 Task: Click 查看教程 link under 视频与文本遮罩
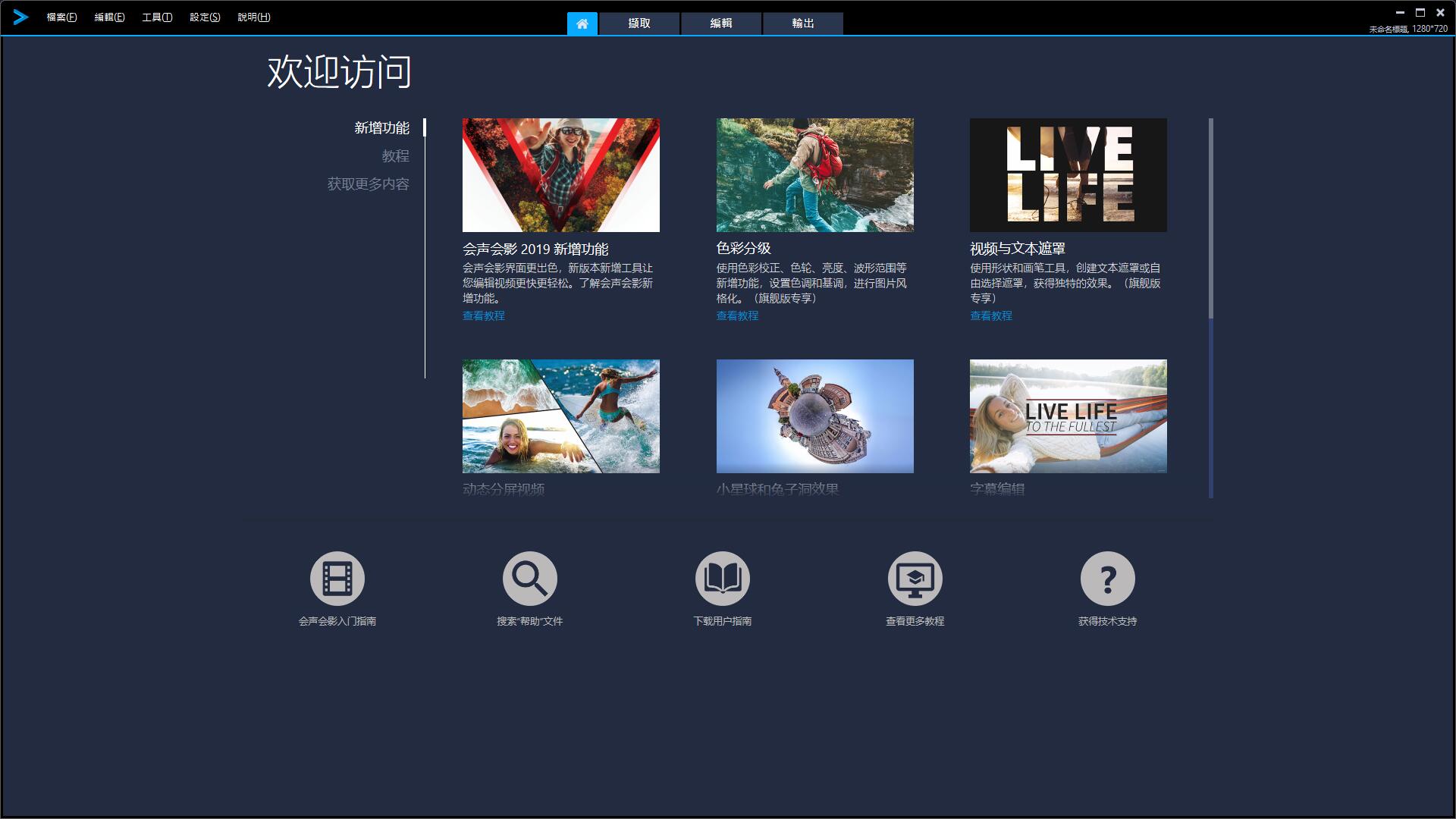click(991, 315)
